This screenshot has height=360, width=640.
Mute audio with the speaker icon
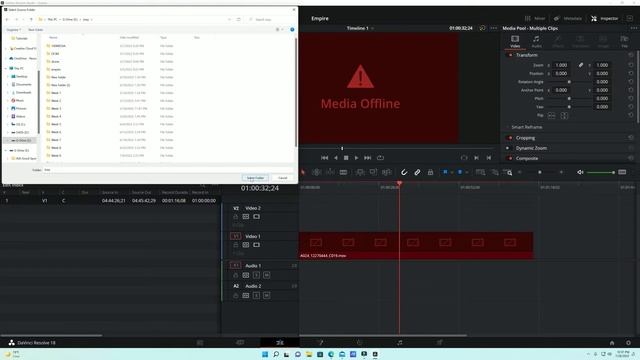580,172
